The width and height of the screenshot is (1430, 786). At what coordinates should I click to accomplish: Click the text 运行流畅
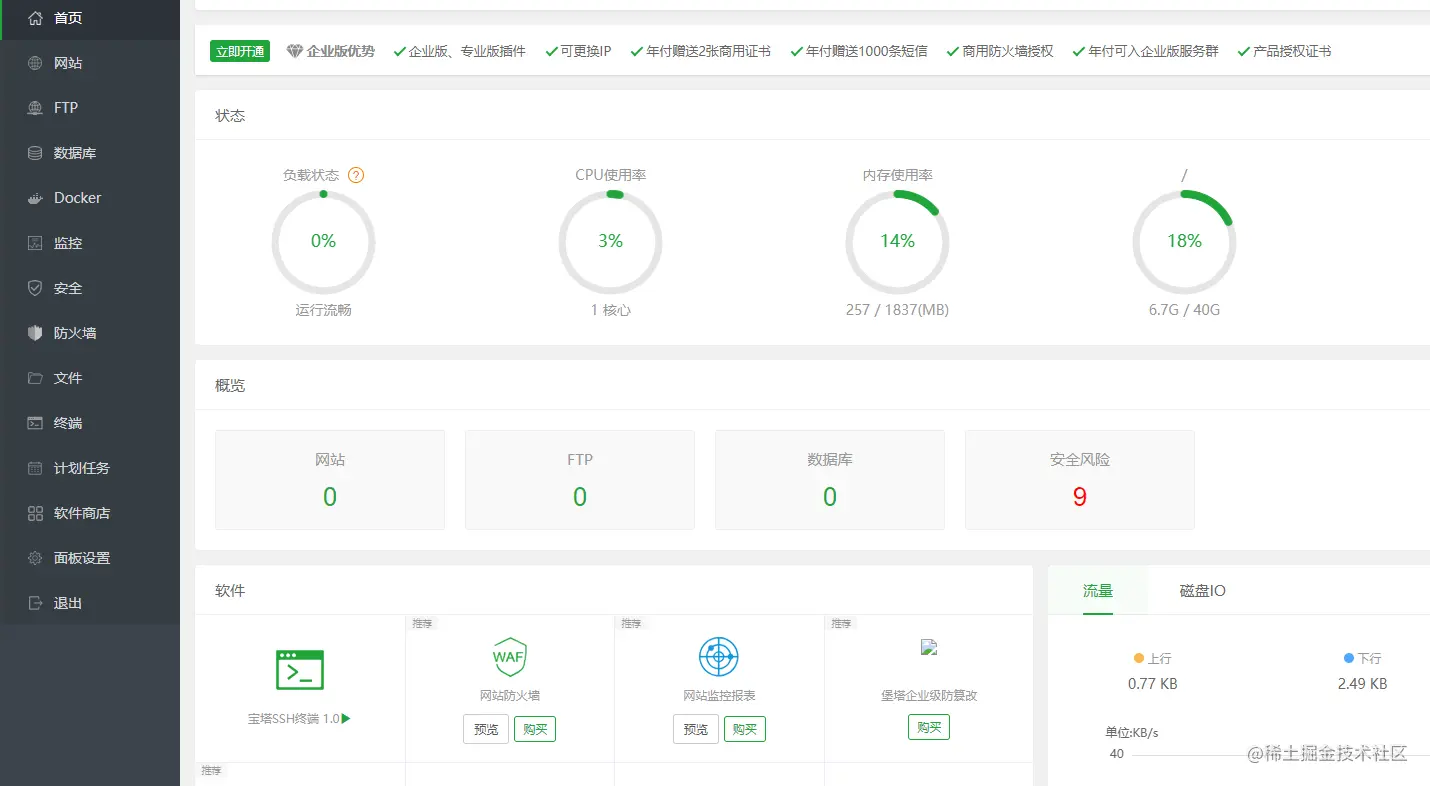323,310
